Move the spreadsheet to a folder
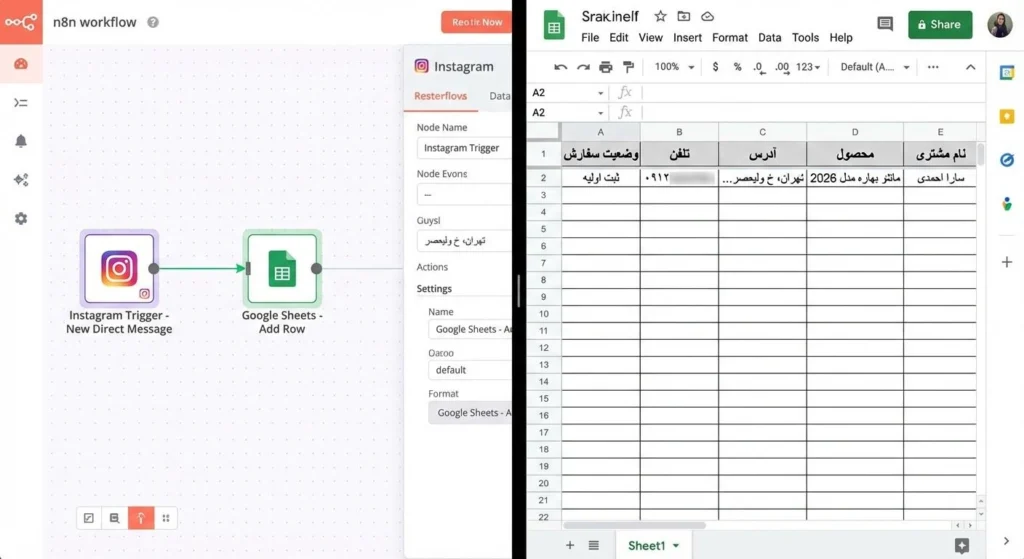1024x559 pixels. pos(684,16)
